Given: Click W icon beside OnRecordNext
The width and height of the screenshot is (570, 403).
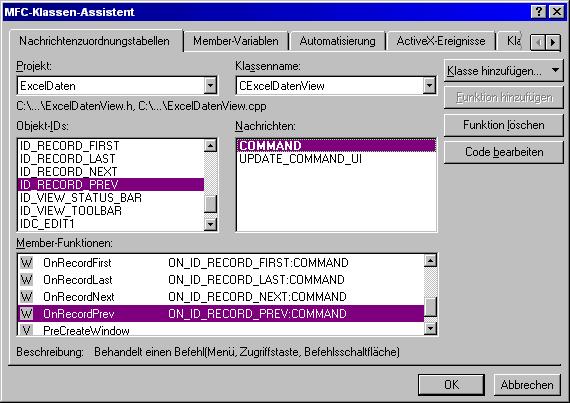Looking at the screenshot, I should tap(27, 297).
